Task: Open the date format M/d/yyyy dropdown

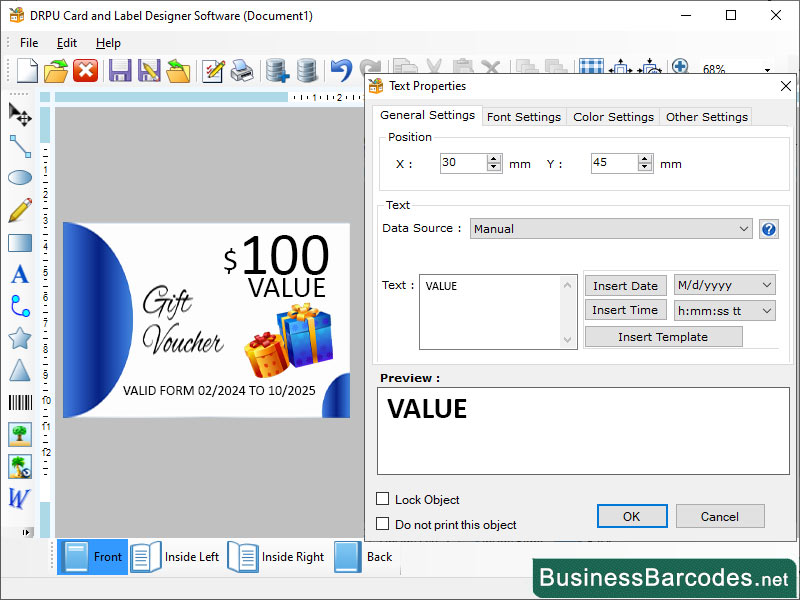Action: click(724, 285)
